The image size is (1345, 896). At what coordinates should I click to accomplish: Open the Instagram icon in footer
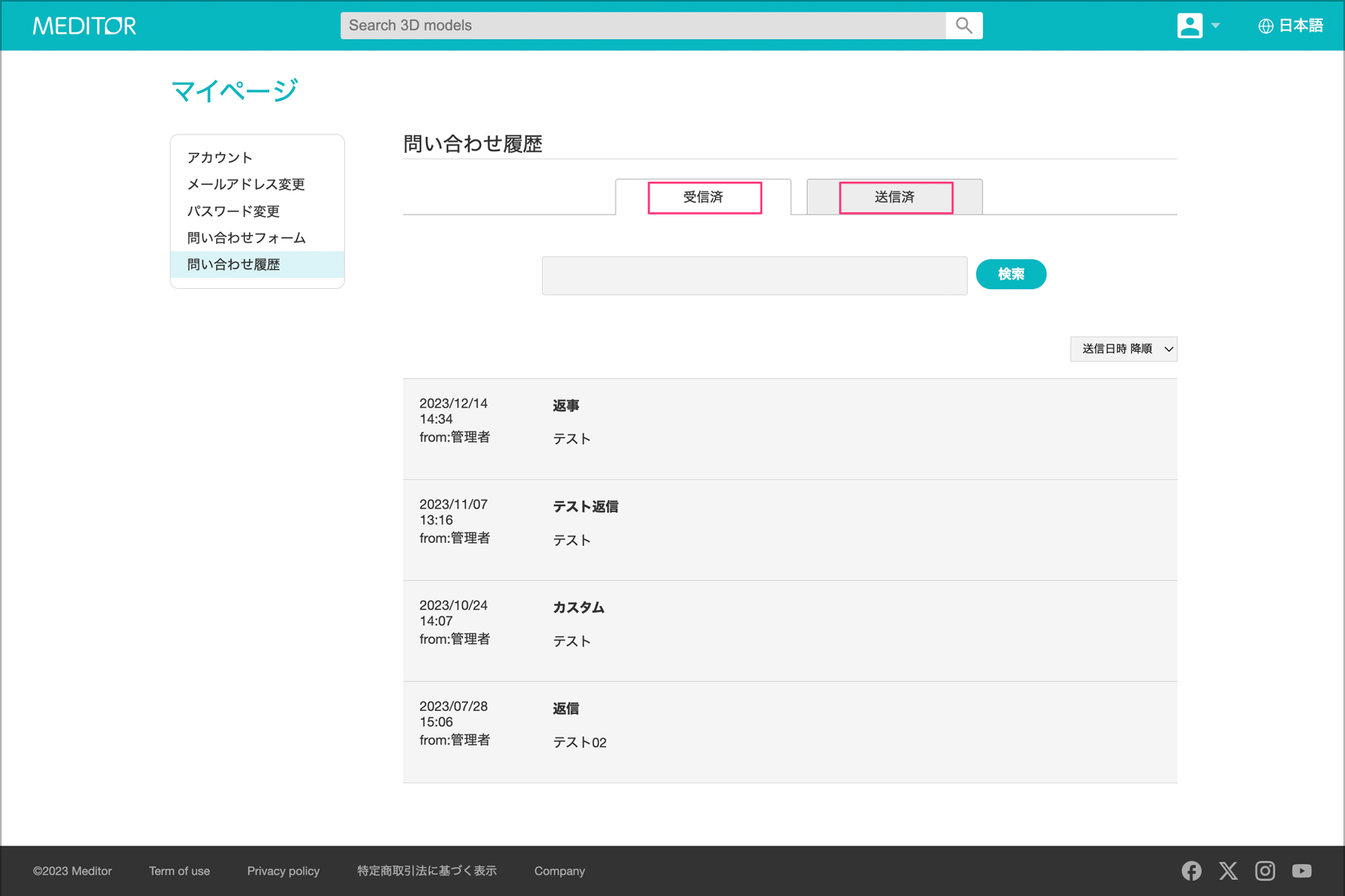(x=1265, y=870)
